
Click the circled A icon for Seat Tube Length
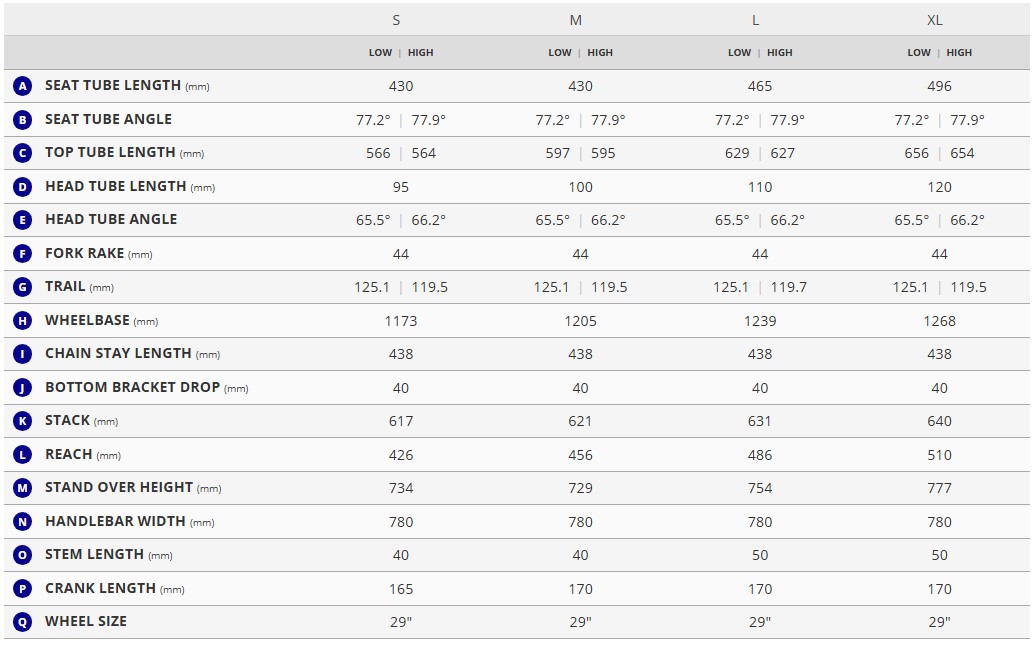tap(22, 86)
